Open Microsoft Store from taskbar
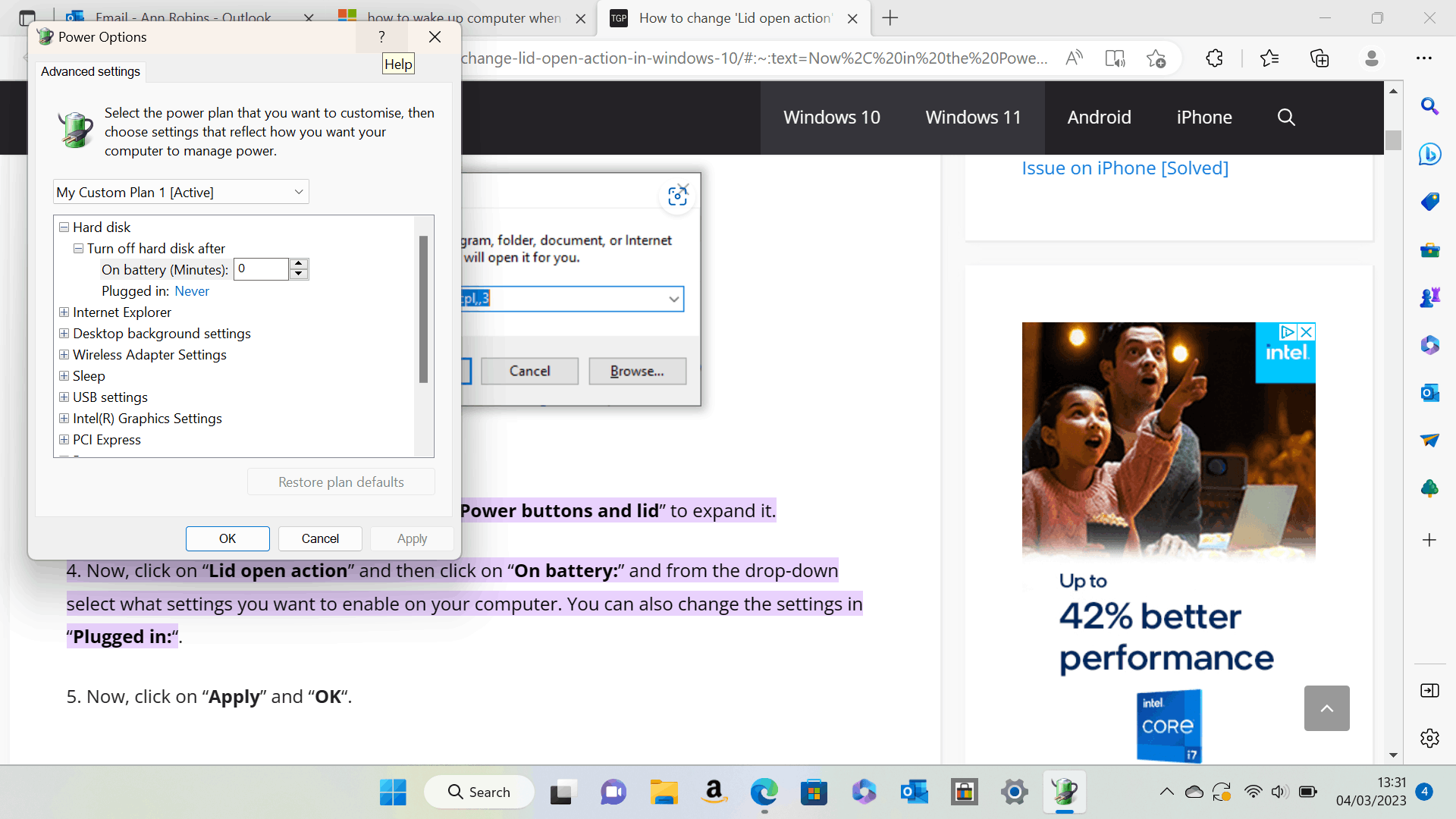Image resolution: width=1456 pixels, height=819 pixels. (x=814, y=792)
